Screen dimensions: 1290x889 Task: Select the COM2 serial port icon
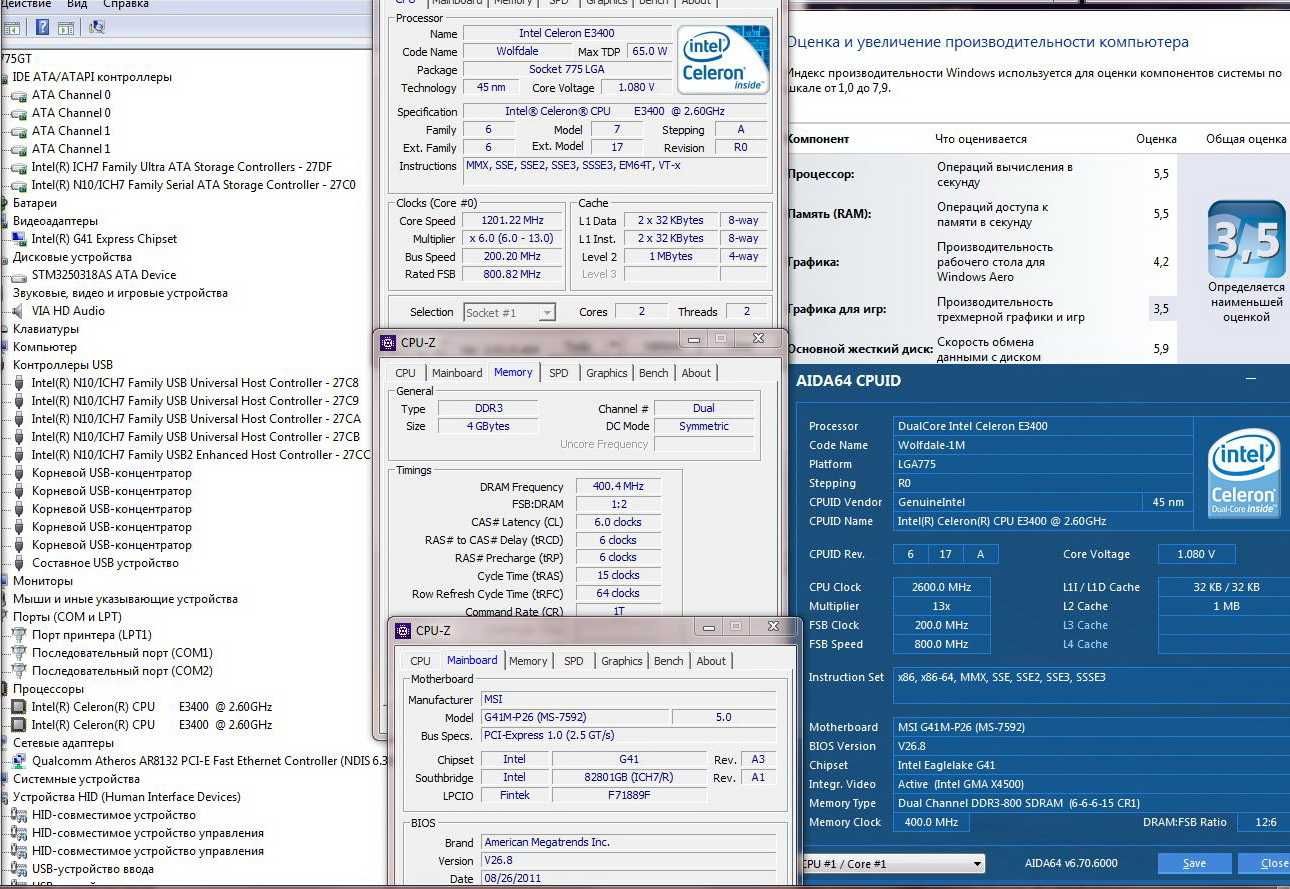20,671
